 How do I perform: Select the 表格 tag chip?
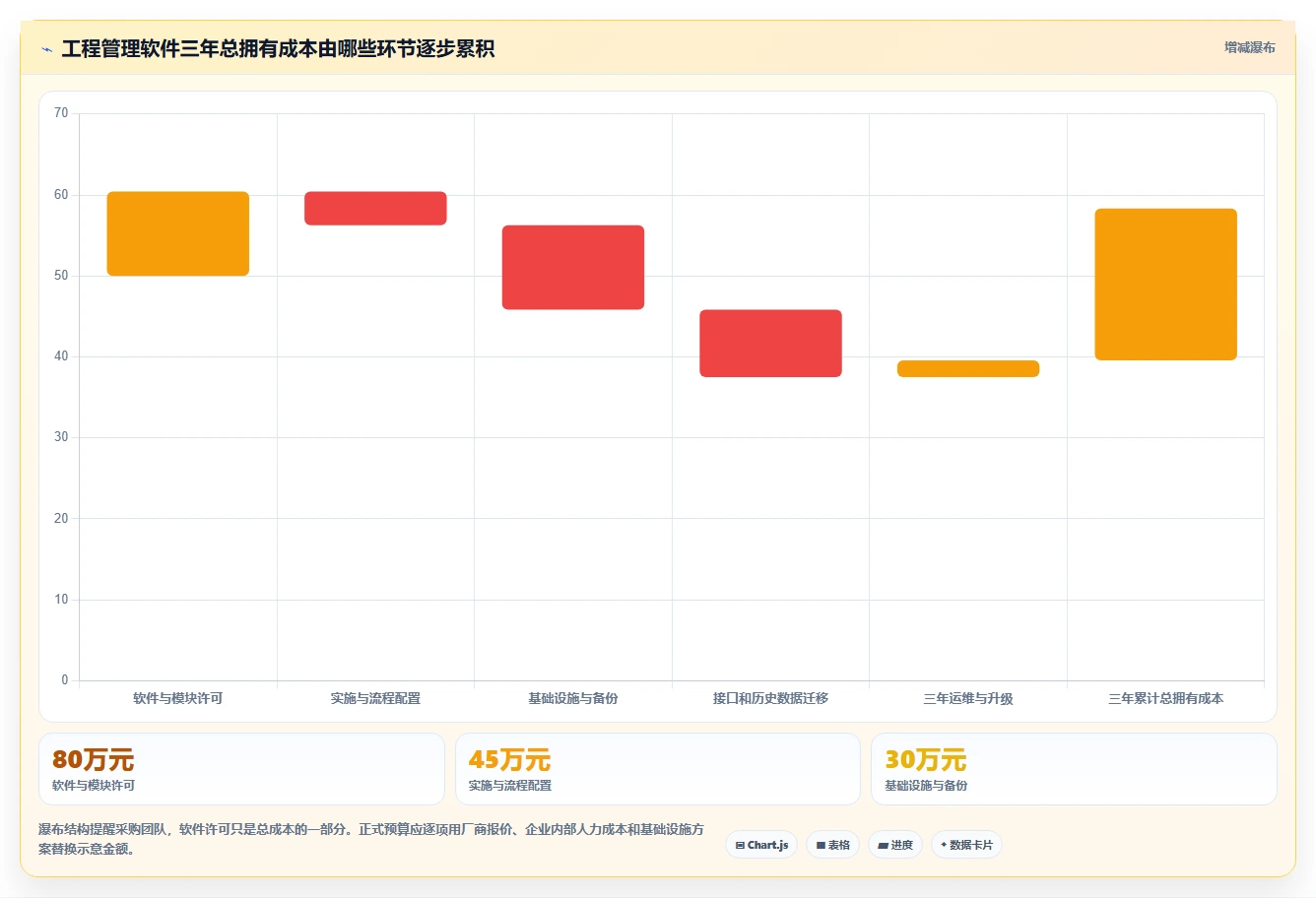pyautogui.click(x=832, y=845)
